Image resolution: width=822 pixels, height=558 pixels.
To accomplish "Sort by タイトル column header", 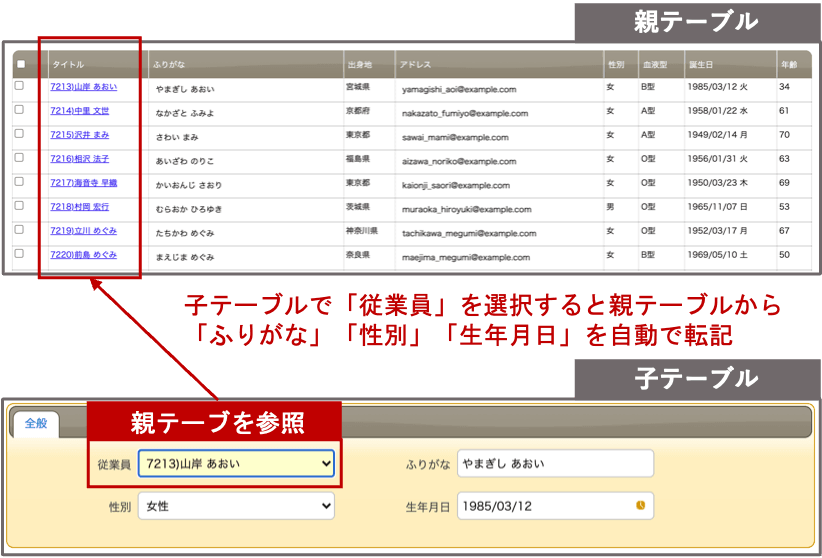I will pyautogui.click(x=68, y=65).
